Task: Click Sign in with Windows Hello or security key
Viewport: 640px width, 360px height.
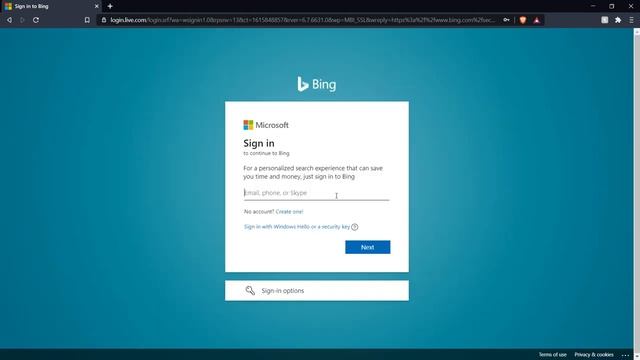Action: [297, 227]
